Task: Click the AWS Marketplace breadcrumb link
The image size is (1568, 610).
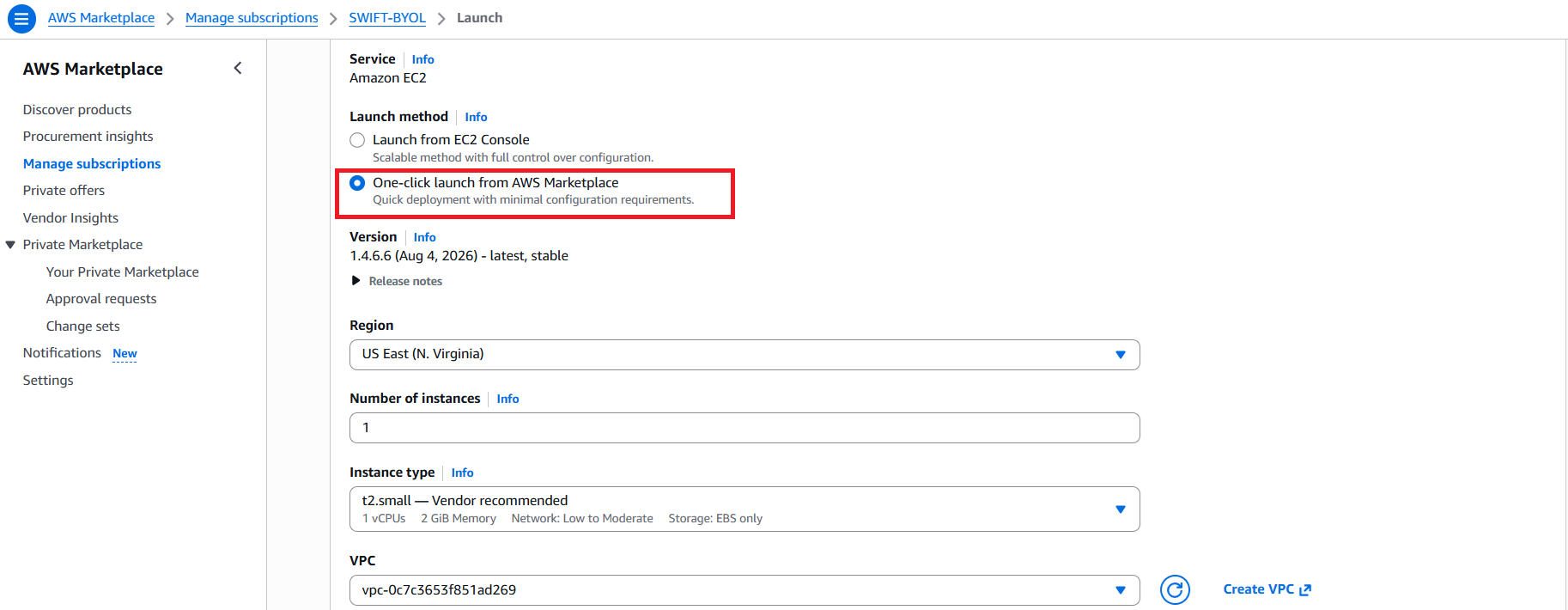Action: (x=101, y=18)
